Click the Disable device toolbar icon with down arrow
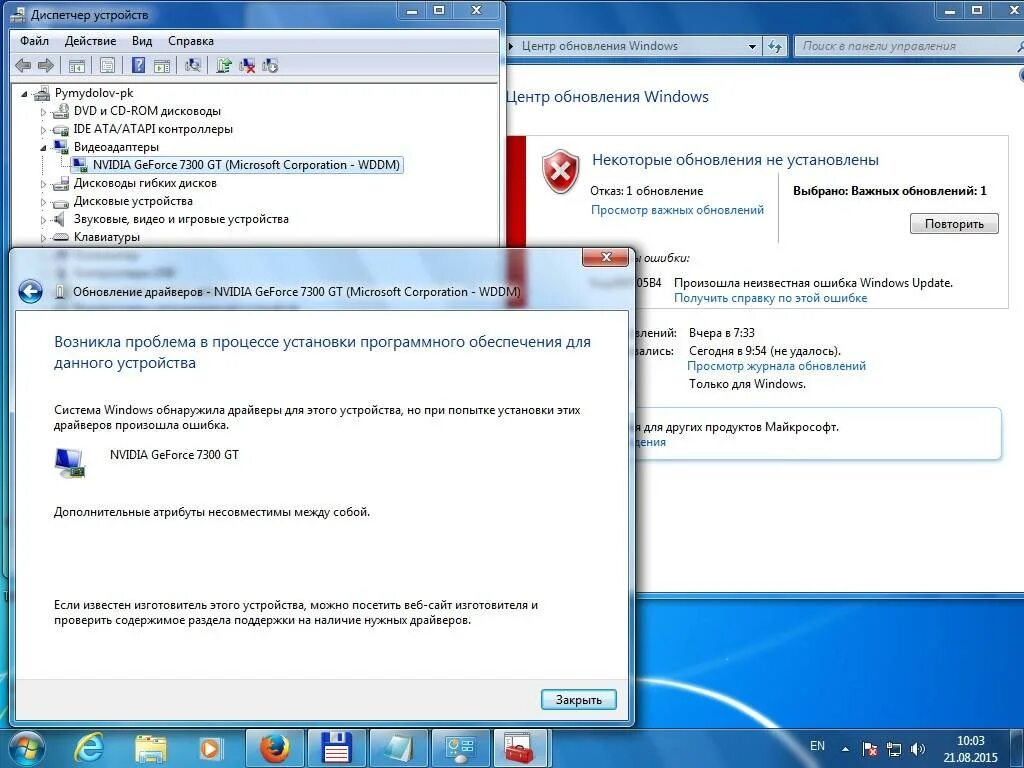 (270, 65)
